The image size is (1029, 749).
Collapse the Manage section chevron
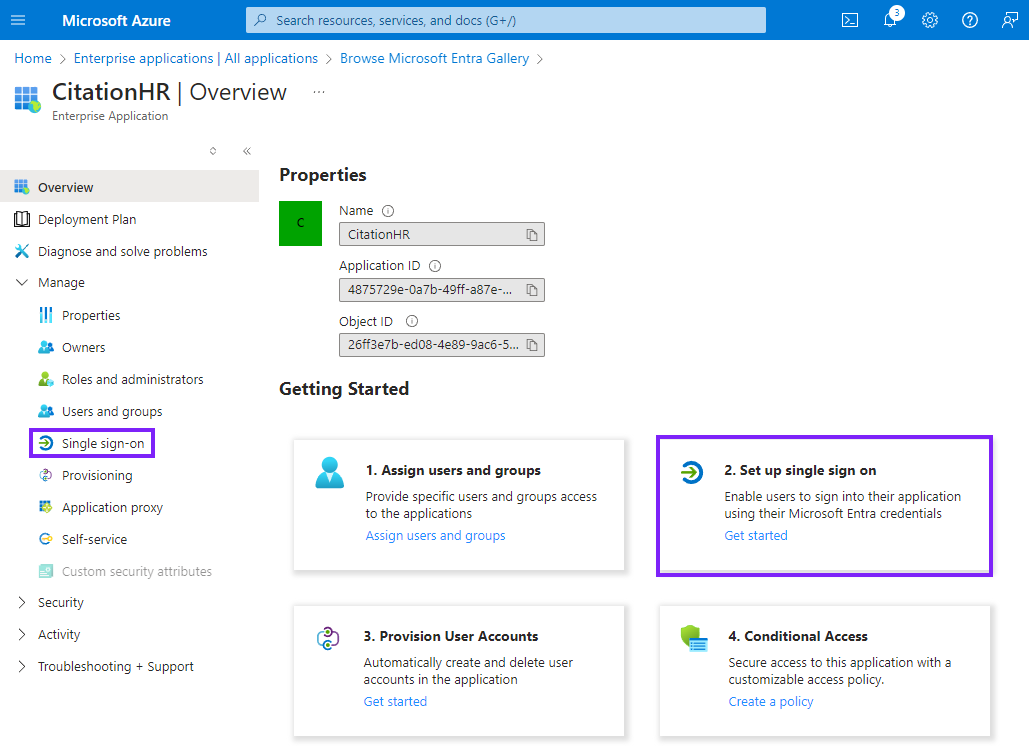click(x=22, y=282)
